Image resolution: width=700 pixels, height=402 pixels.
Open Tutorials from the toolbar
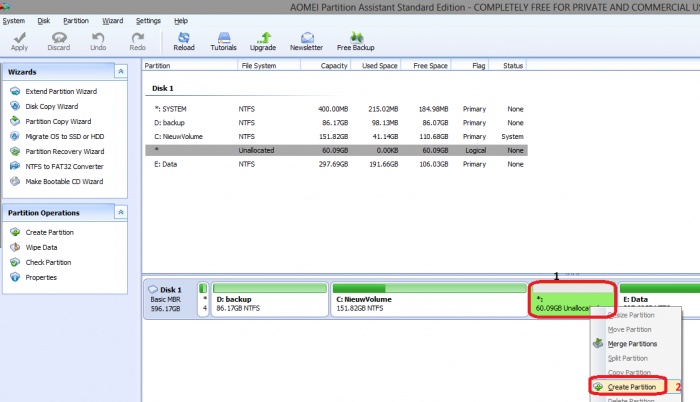pos(223,41)
